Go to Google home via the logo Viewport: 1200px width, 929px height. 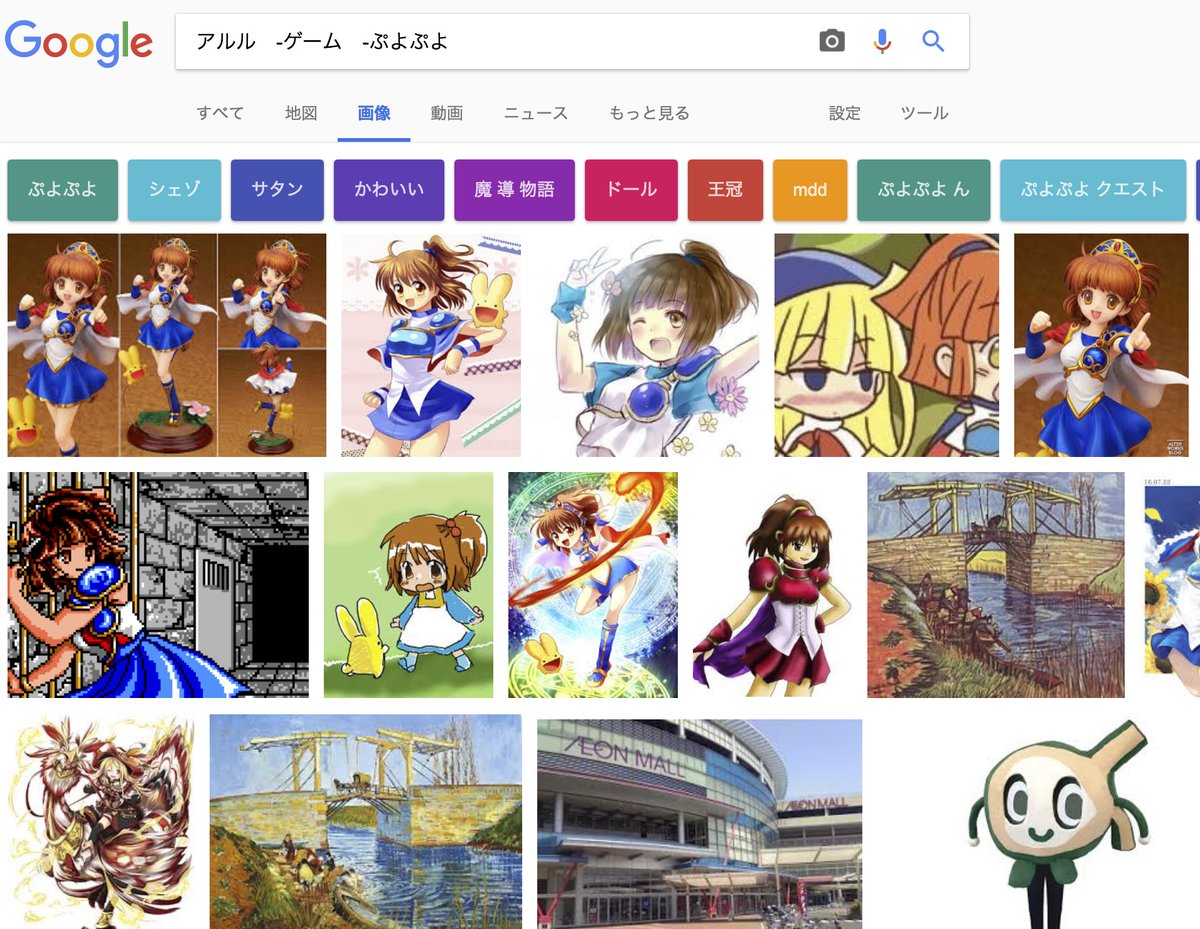tap(79, 43)
